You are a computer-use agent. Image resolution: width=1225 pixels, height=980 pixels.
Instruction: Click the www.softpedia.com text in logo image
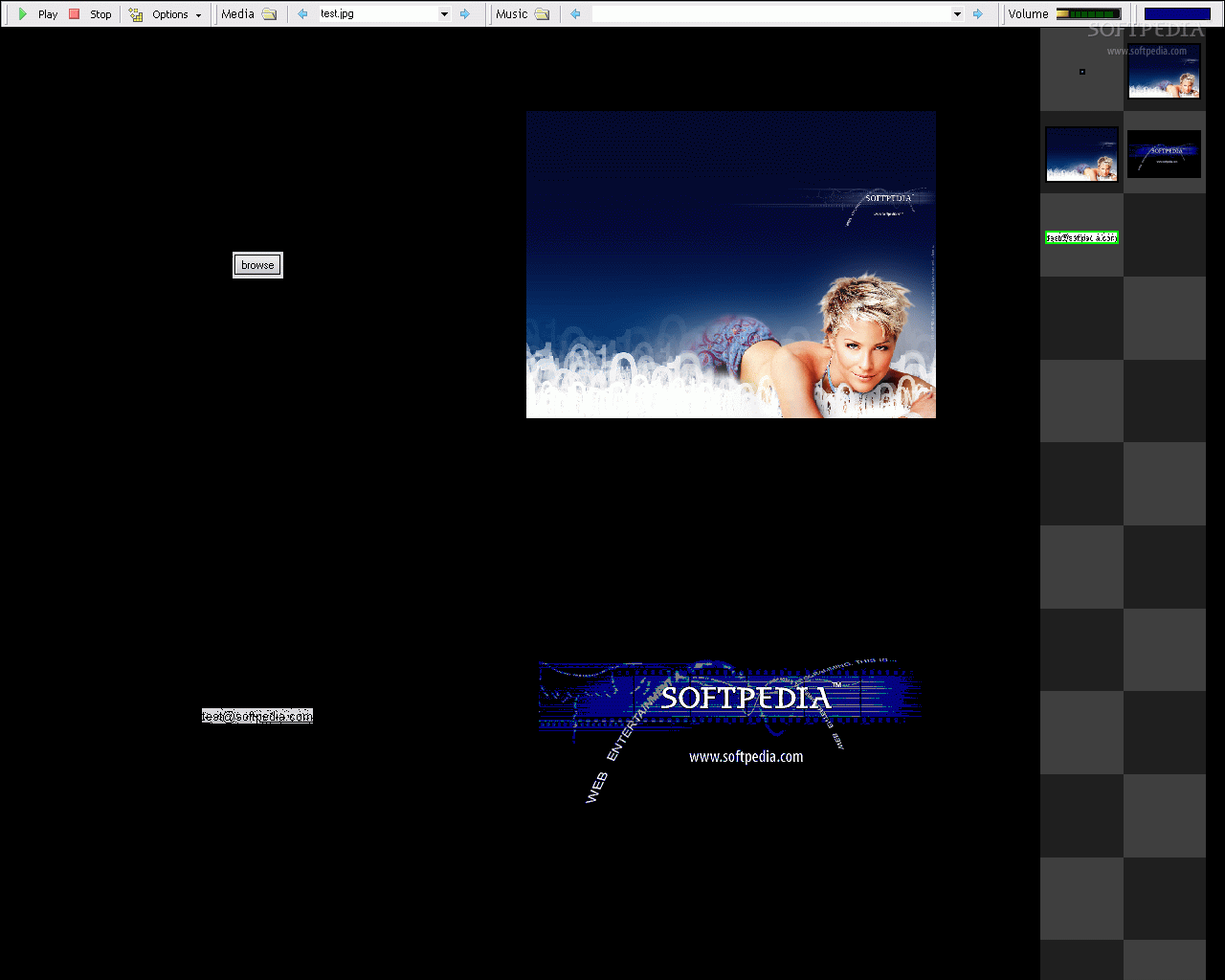746,757
